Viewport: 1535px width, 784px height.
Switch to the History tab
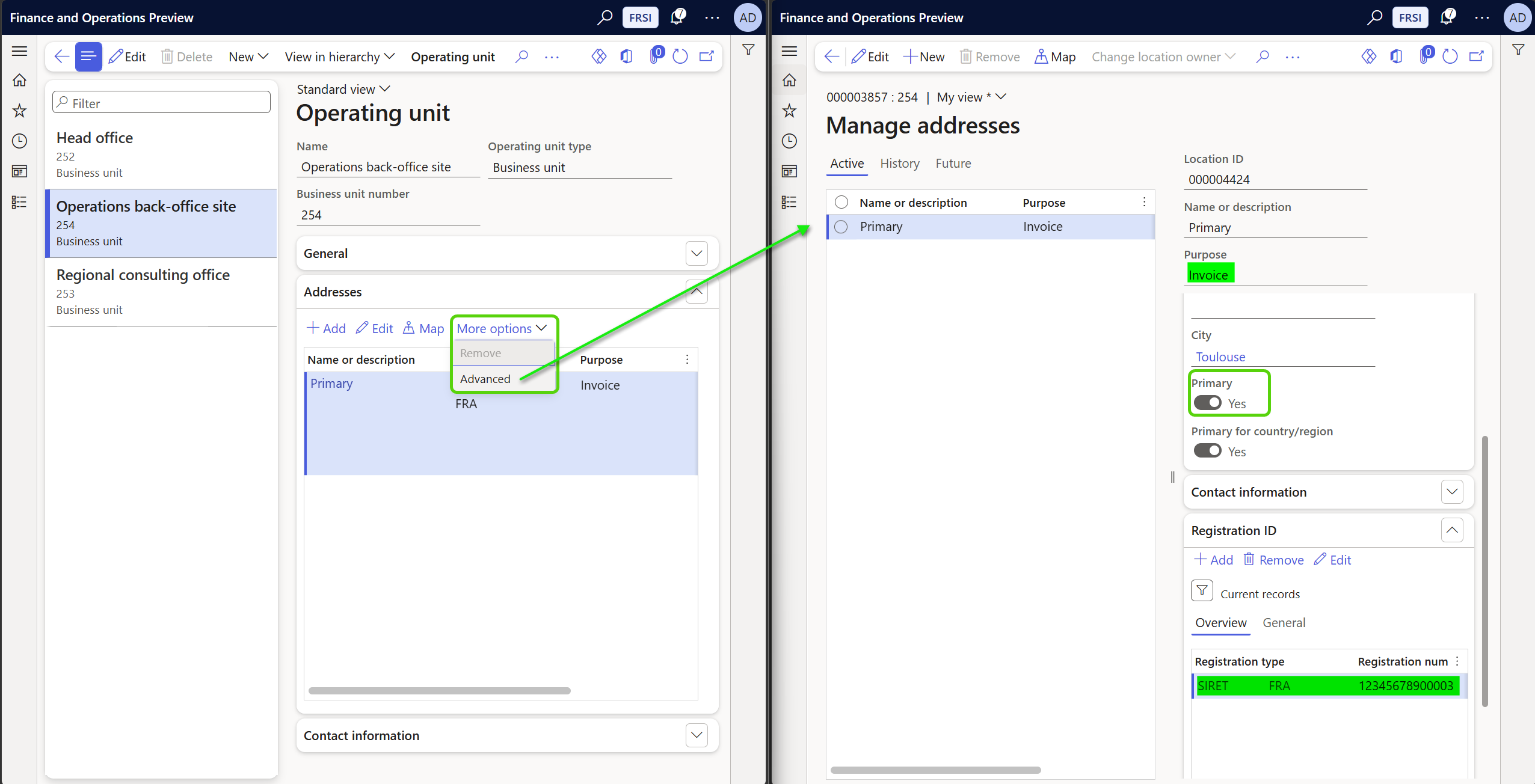900,164
